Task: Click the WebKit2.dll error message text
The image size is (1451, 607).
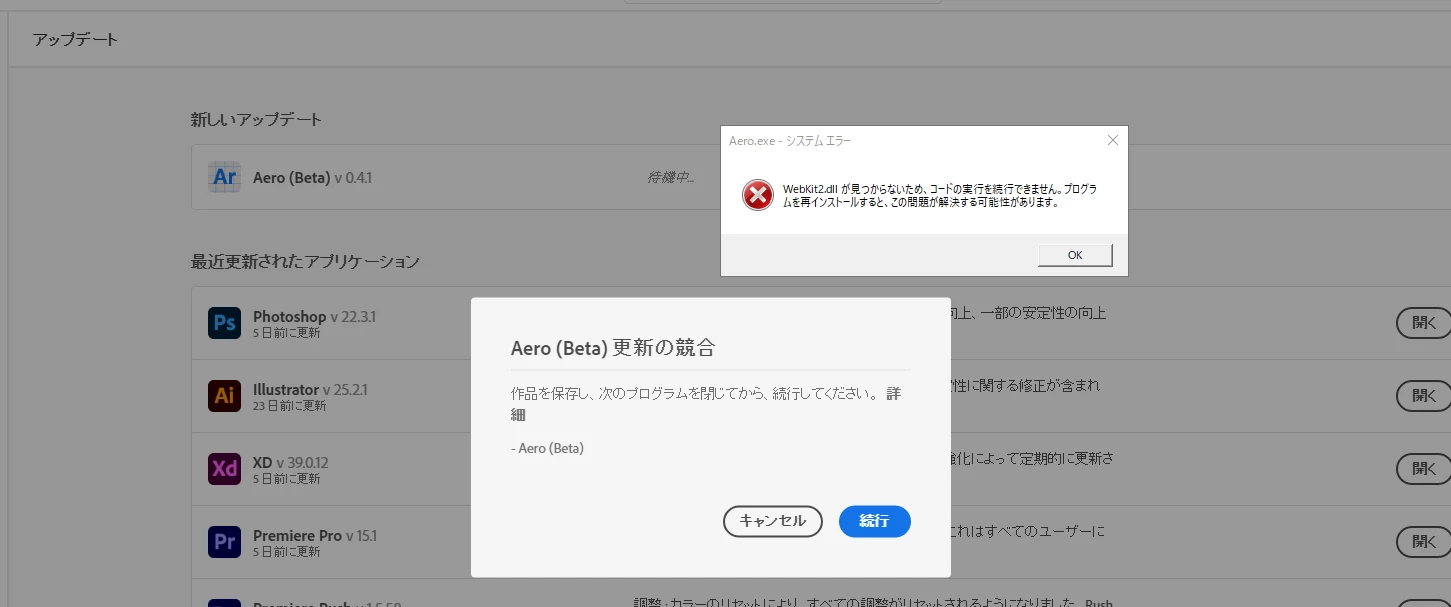Action: [x=939, y=195]
